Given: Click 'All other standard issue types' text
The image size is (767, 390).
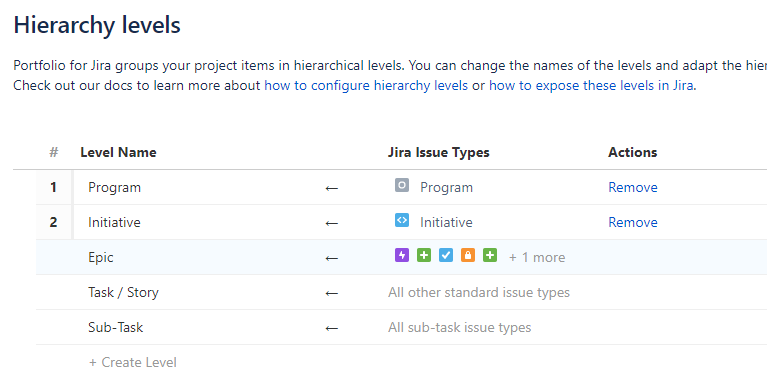Looking at the screenshot, I should pos(479,293).
